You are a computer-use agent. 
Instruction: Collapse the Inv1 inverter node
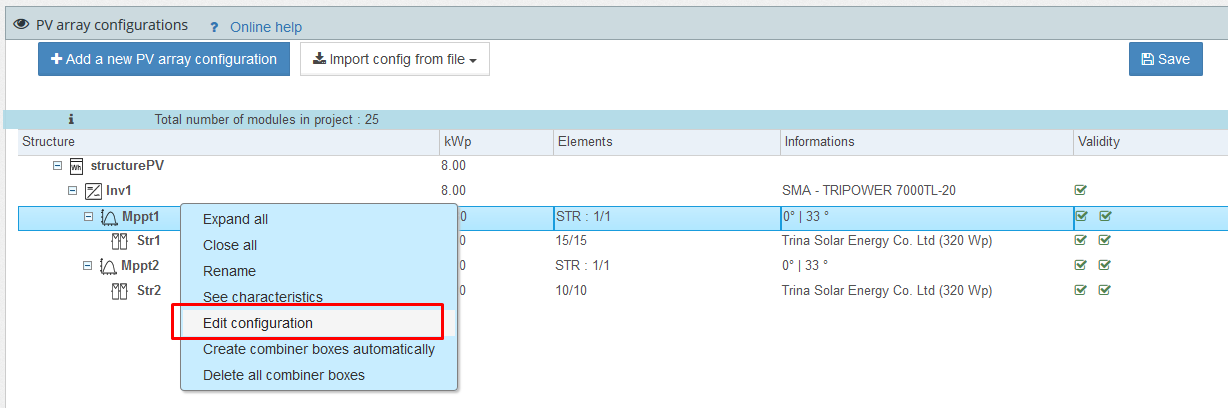pos(73,190)
